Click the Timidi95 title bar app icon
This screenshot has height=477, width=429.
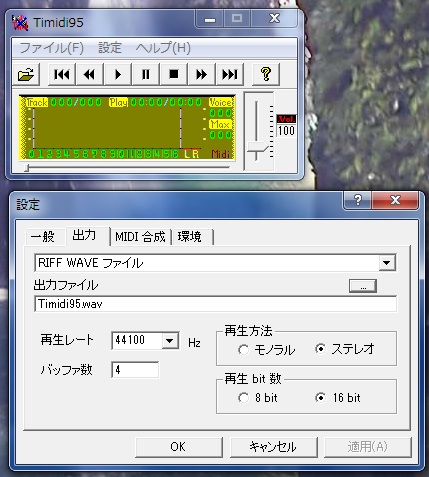[20, 23]
